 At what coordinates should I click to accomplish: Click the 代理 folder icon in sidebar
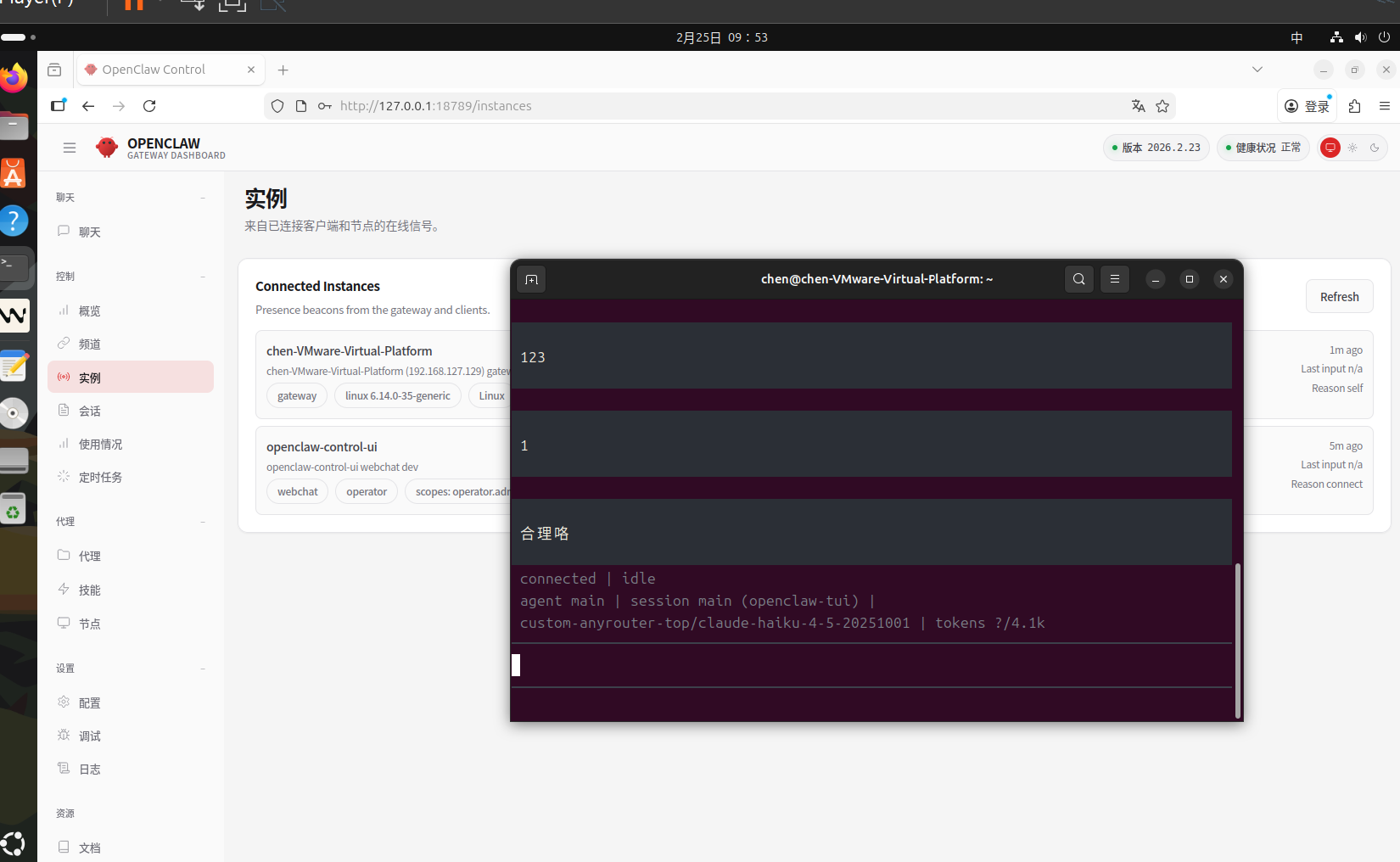click(64, 555)
